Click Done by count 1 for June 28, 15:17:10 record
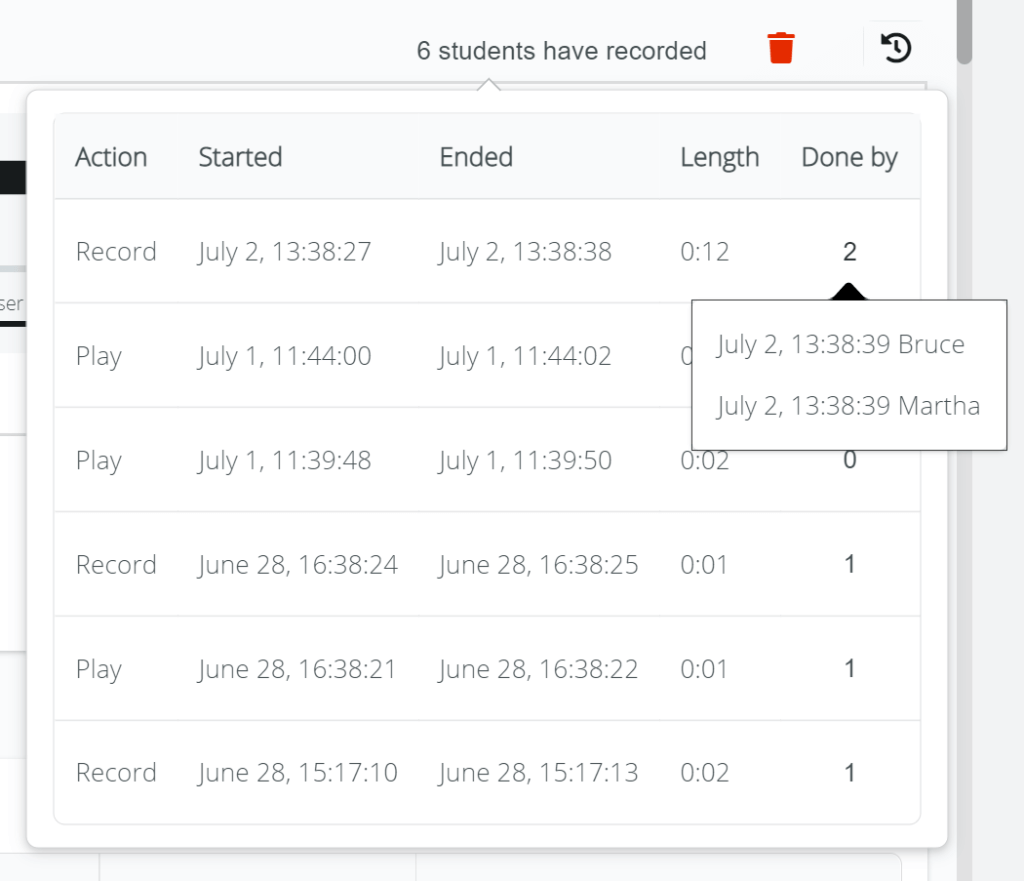This screenshot has width=1024, height=881. (x=849, y=773)
